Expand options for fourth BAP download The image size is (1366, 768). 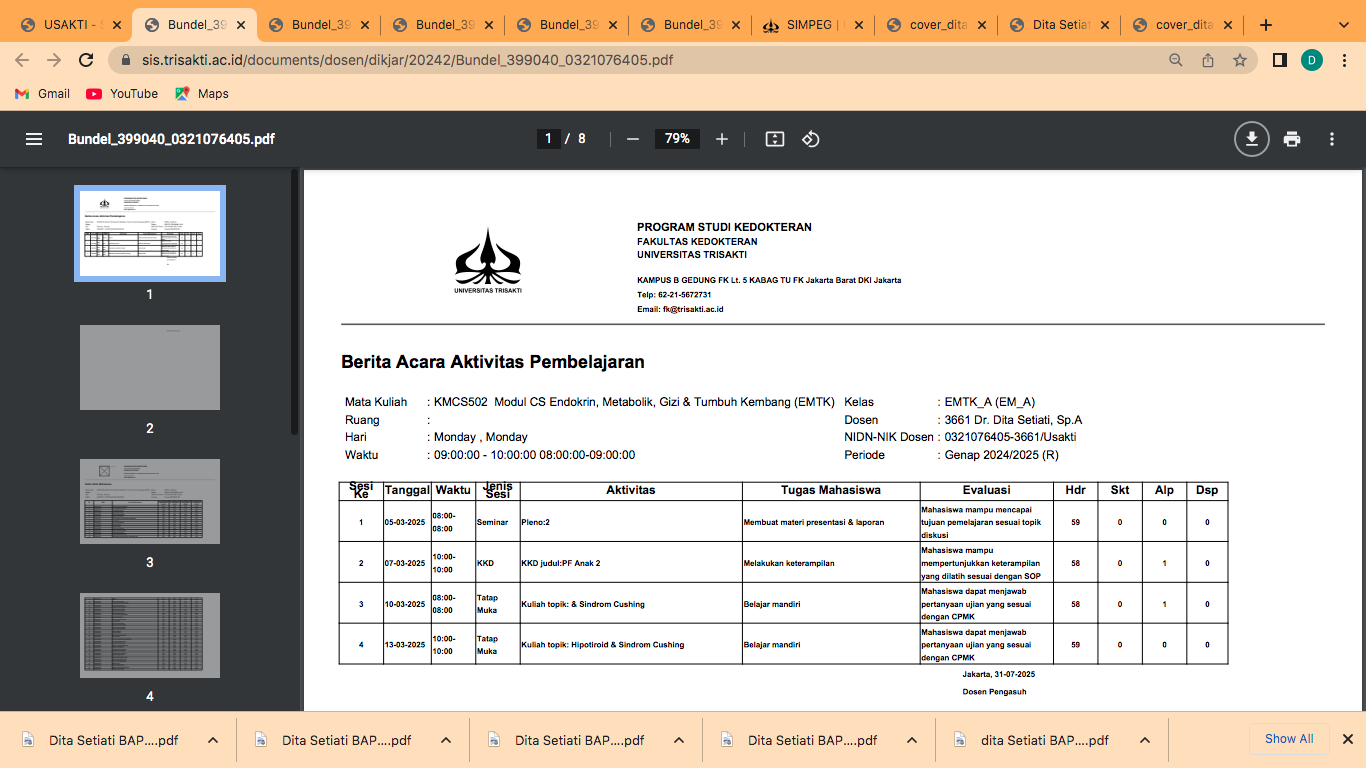912,740
